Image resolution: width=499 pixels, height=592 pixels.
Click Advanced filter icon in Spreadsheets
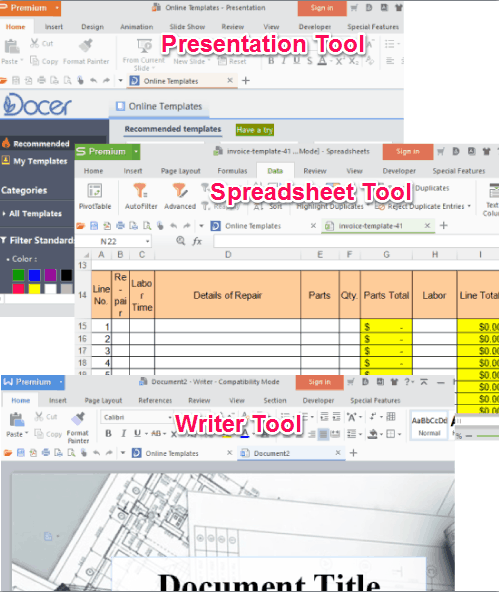[x=180, y=190]
